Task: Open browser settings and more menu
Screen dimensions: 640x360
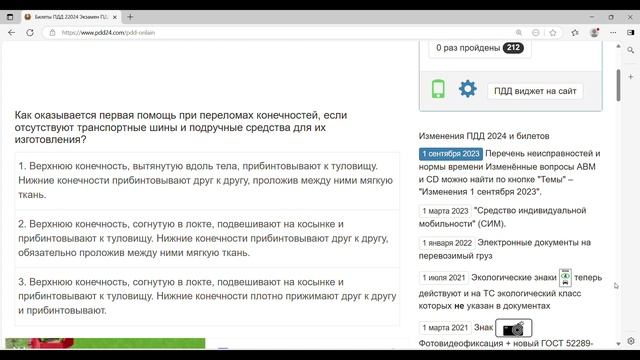Action: [x=613, y=33]
